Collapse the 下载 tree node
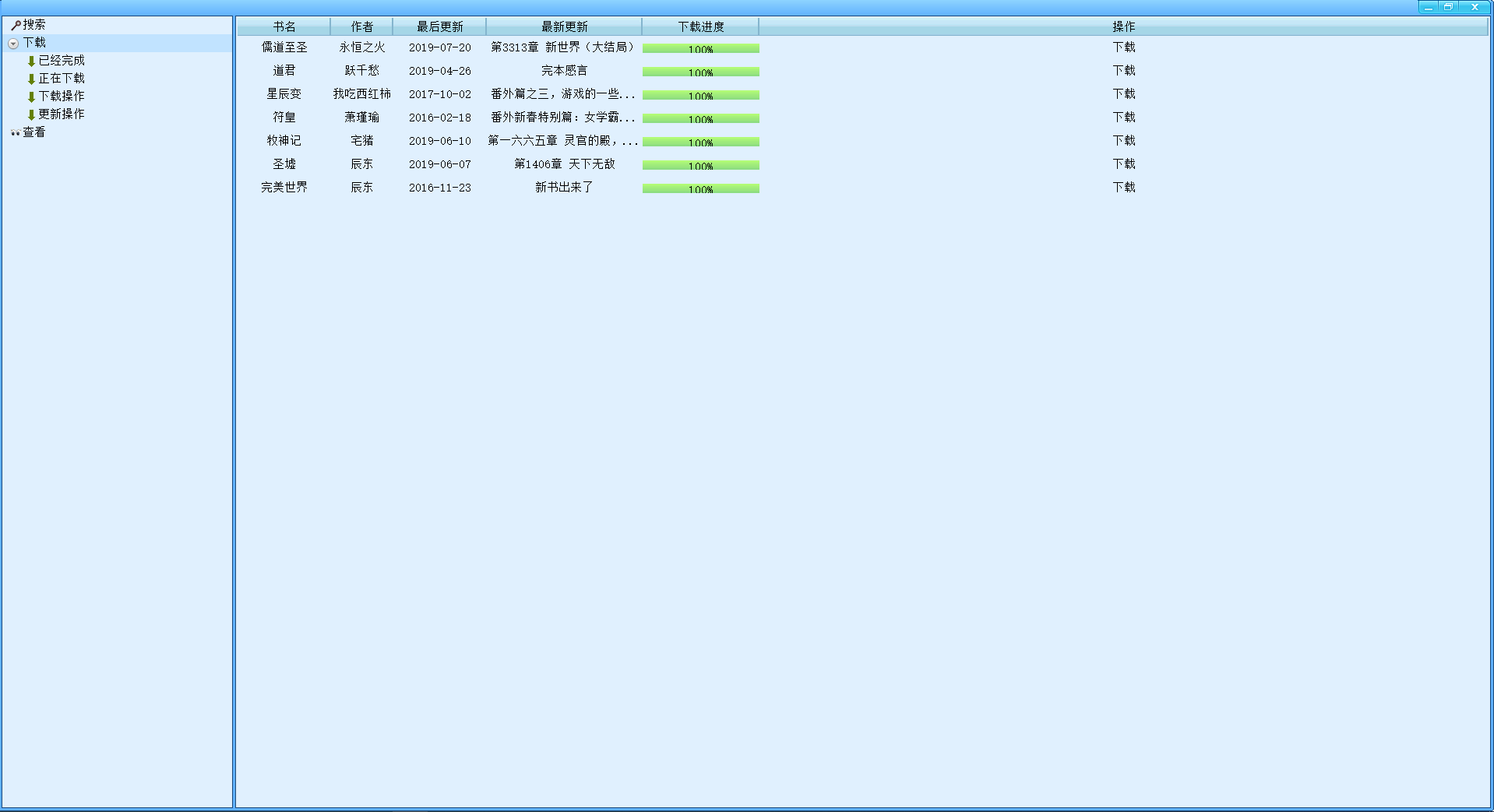Viewport: 1494px width, 812px height. pos(13,44)
